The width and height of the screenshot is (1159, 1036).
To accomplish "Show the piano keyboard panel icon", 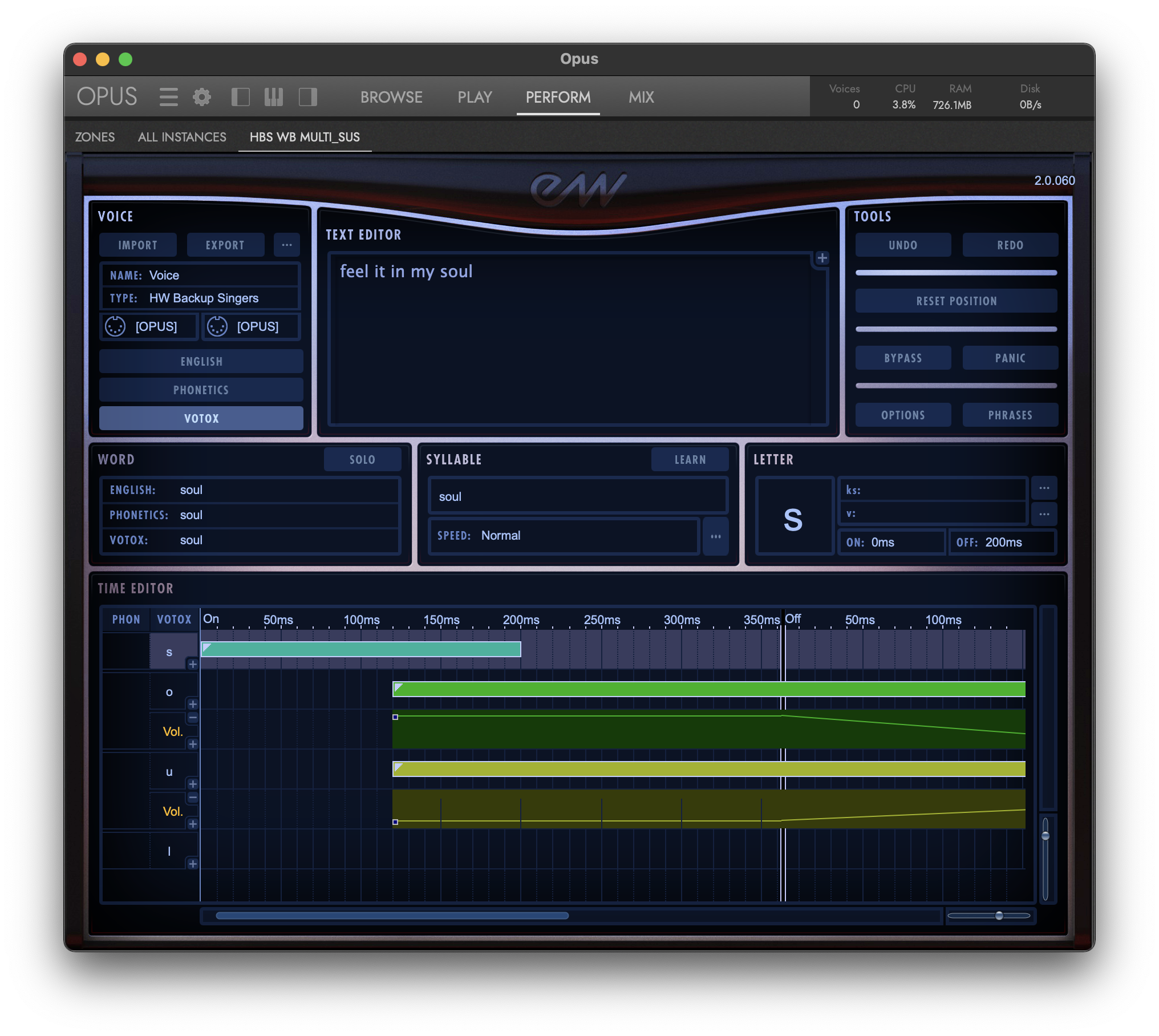I will click(x=273, y=97).
